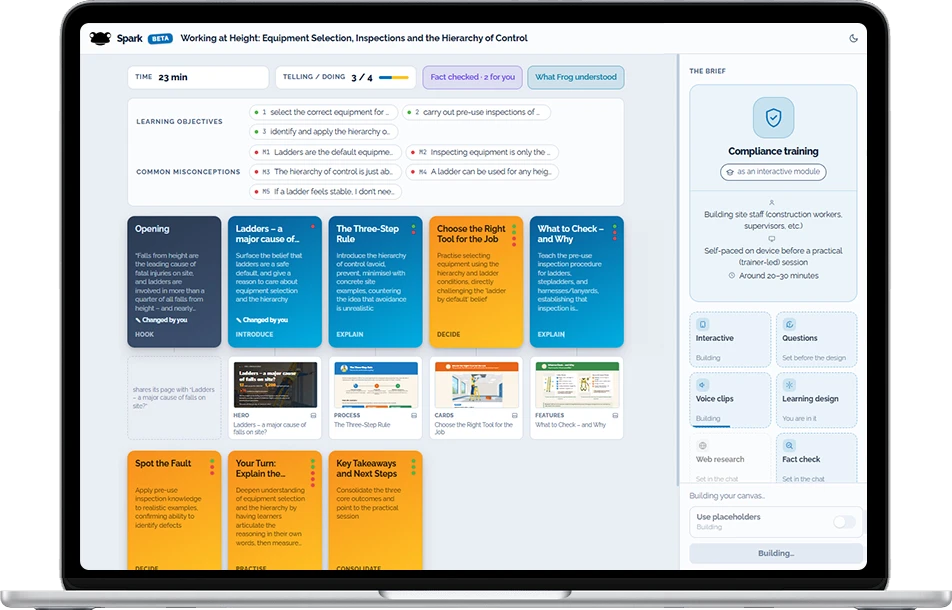Click the small icon beside the HERO label

[x=313, y=416]
